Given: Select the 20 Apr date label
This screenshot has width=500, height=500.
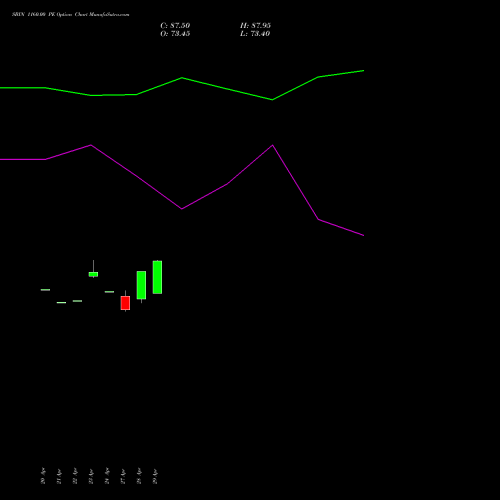Looking at the screenshot, I should coord(43,476).
